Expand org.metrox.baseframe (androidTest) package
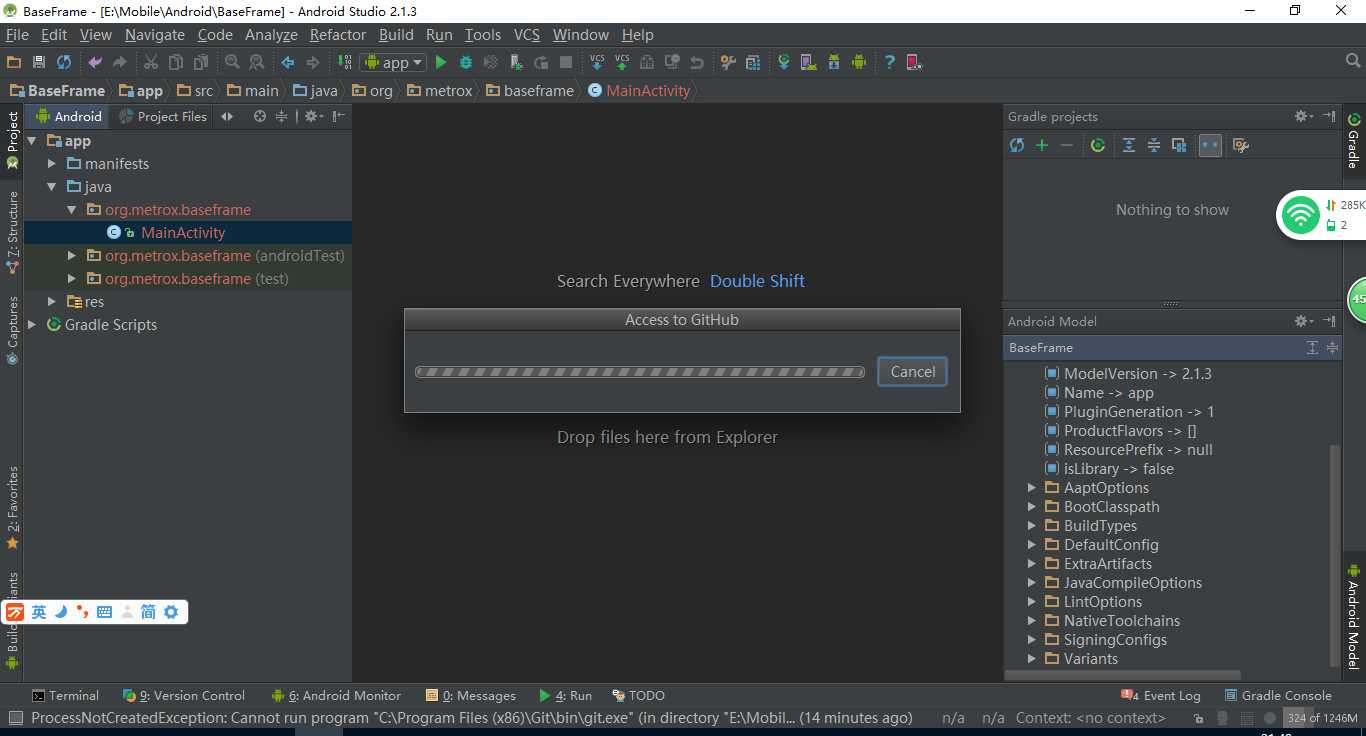1366x736 pixels. [72, 256]
